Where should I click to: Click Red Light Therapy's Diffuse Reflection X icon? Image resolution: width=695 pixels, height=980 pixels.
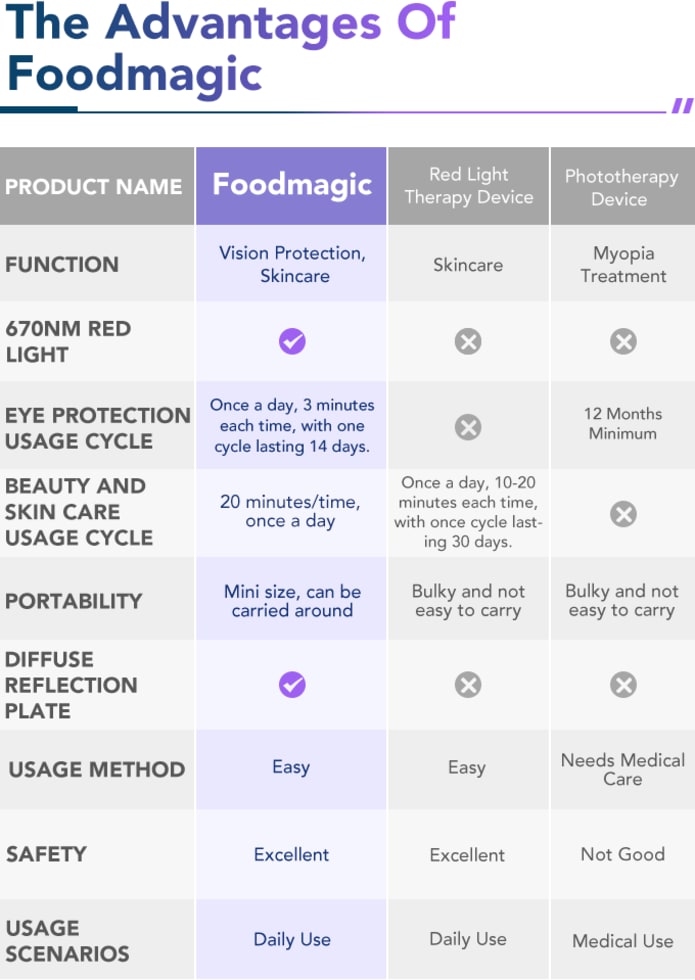tap(468, 684)
